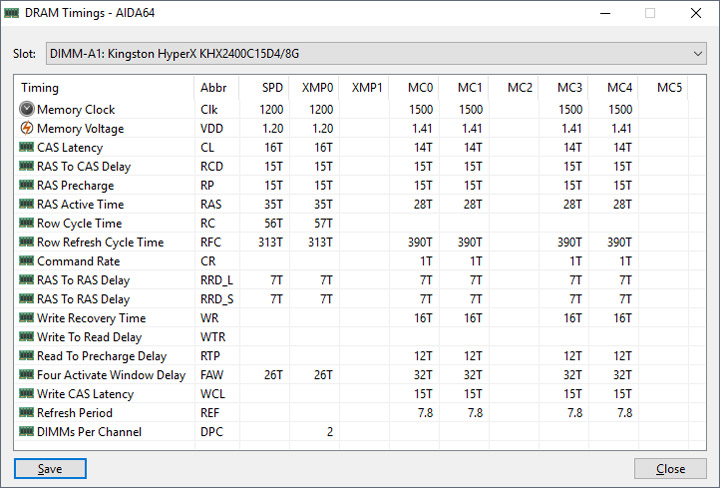Image resolution: width=720 pixels, height=488 pixels.
Task: Click the Close button
Action: click(670, 469)
